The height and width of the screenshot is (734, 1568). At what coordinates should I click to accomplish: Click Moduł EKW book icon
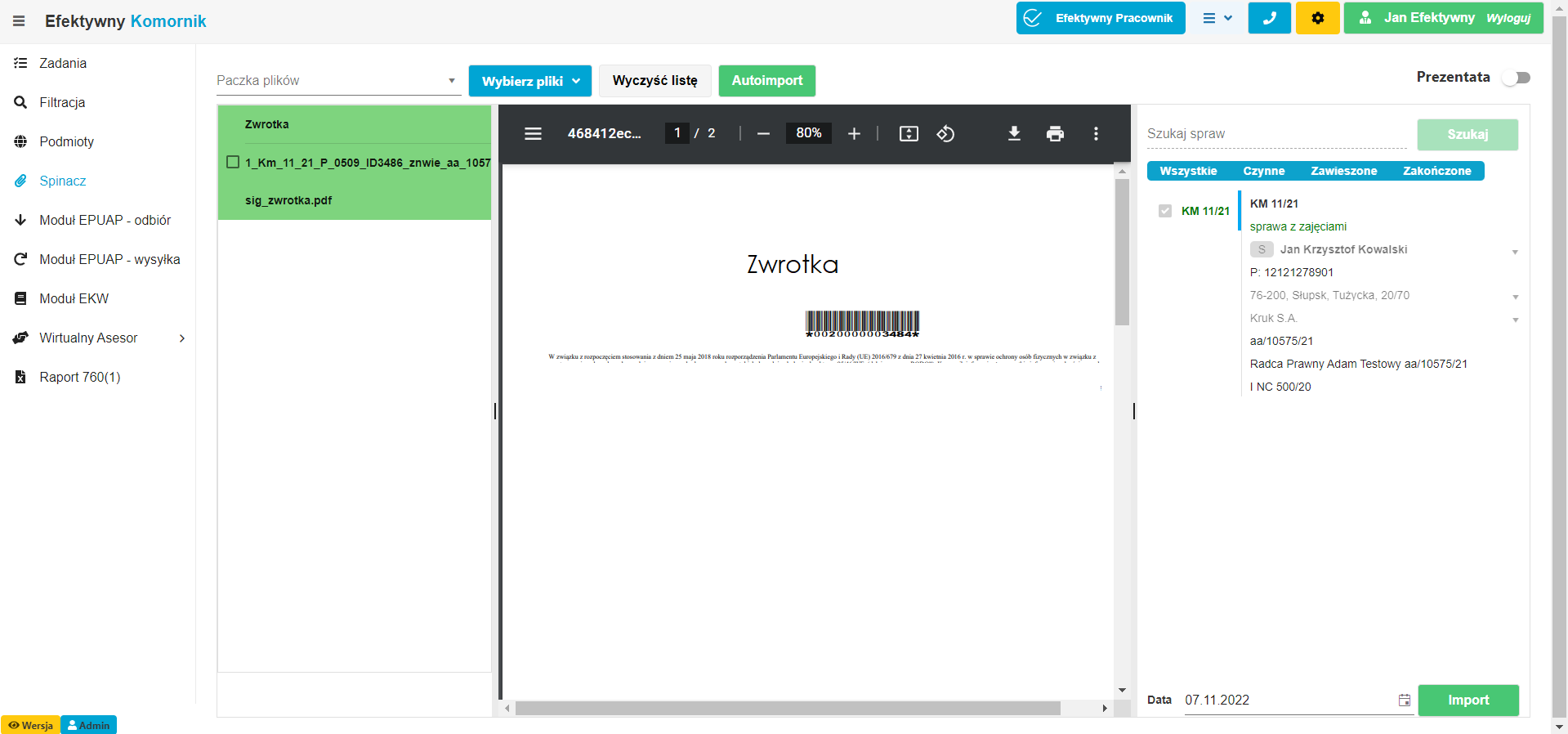pos(20,298)
